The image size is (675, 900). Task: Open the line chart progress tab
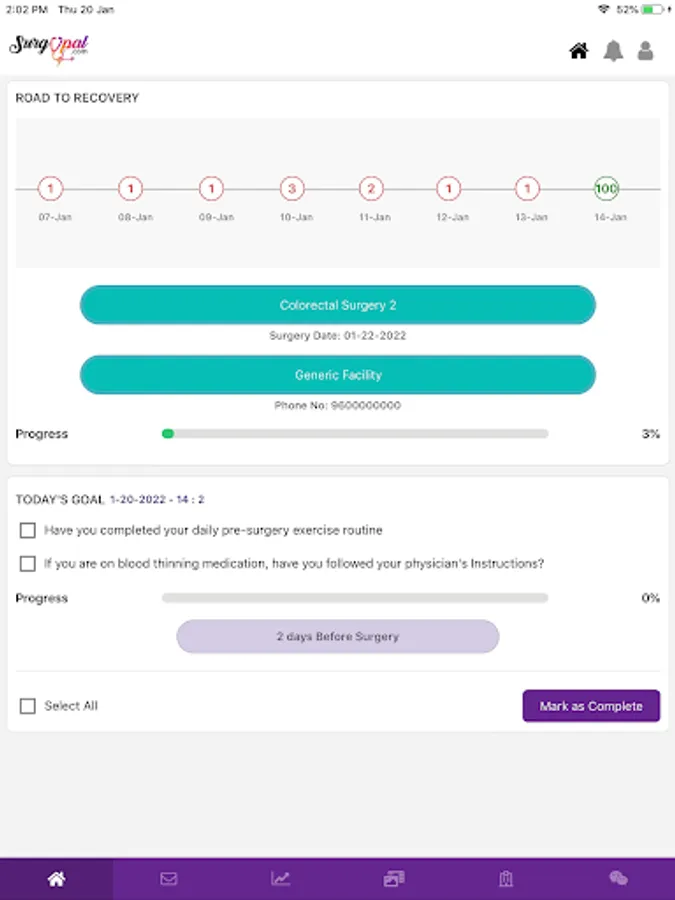pyautogui.click(x=281, y=879)
